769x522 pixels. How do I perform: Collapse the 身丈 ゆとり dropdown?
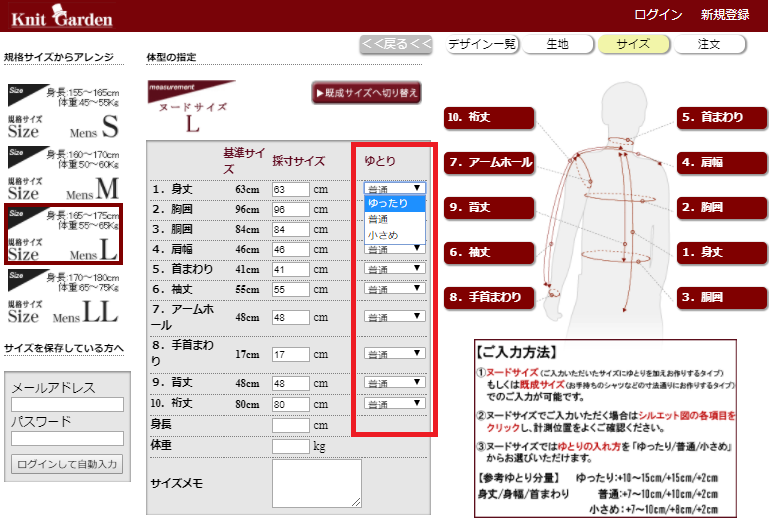tap(394, 188)
